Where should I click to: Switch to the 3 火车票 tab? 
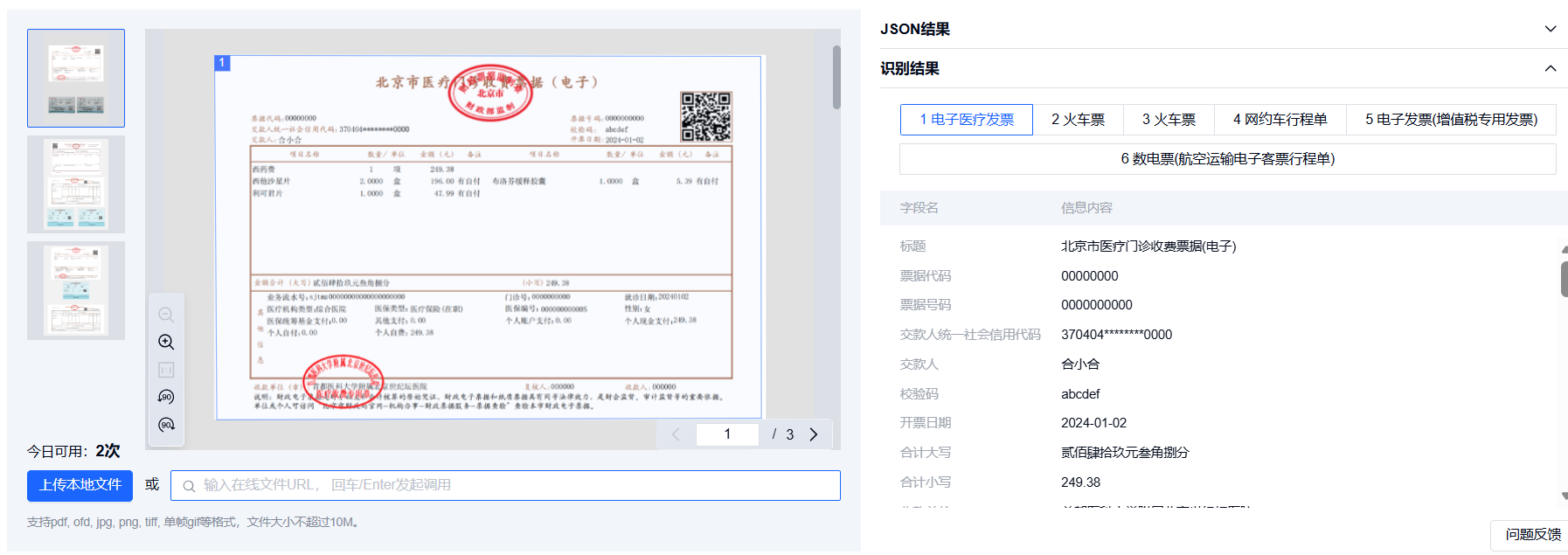1169,120
